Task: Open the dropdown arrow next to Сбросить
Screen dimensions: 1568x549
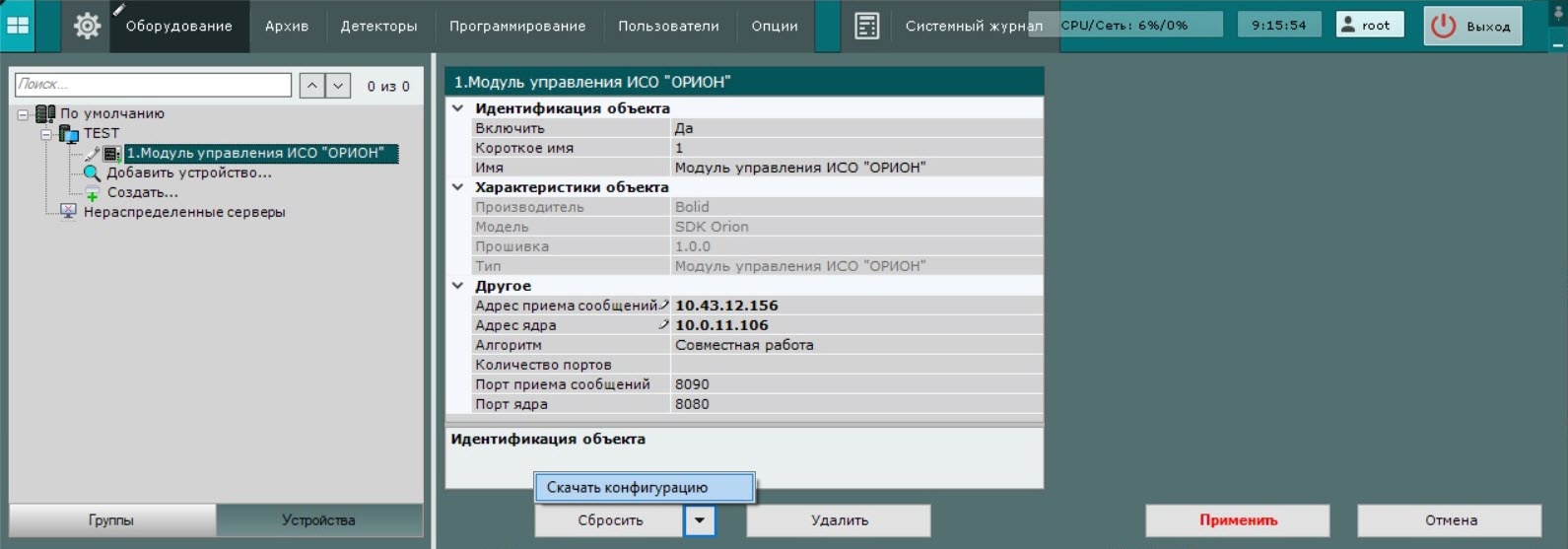Action: 699,520
